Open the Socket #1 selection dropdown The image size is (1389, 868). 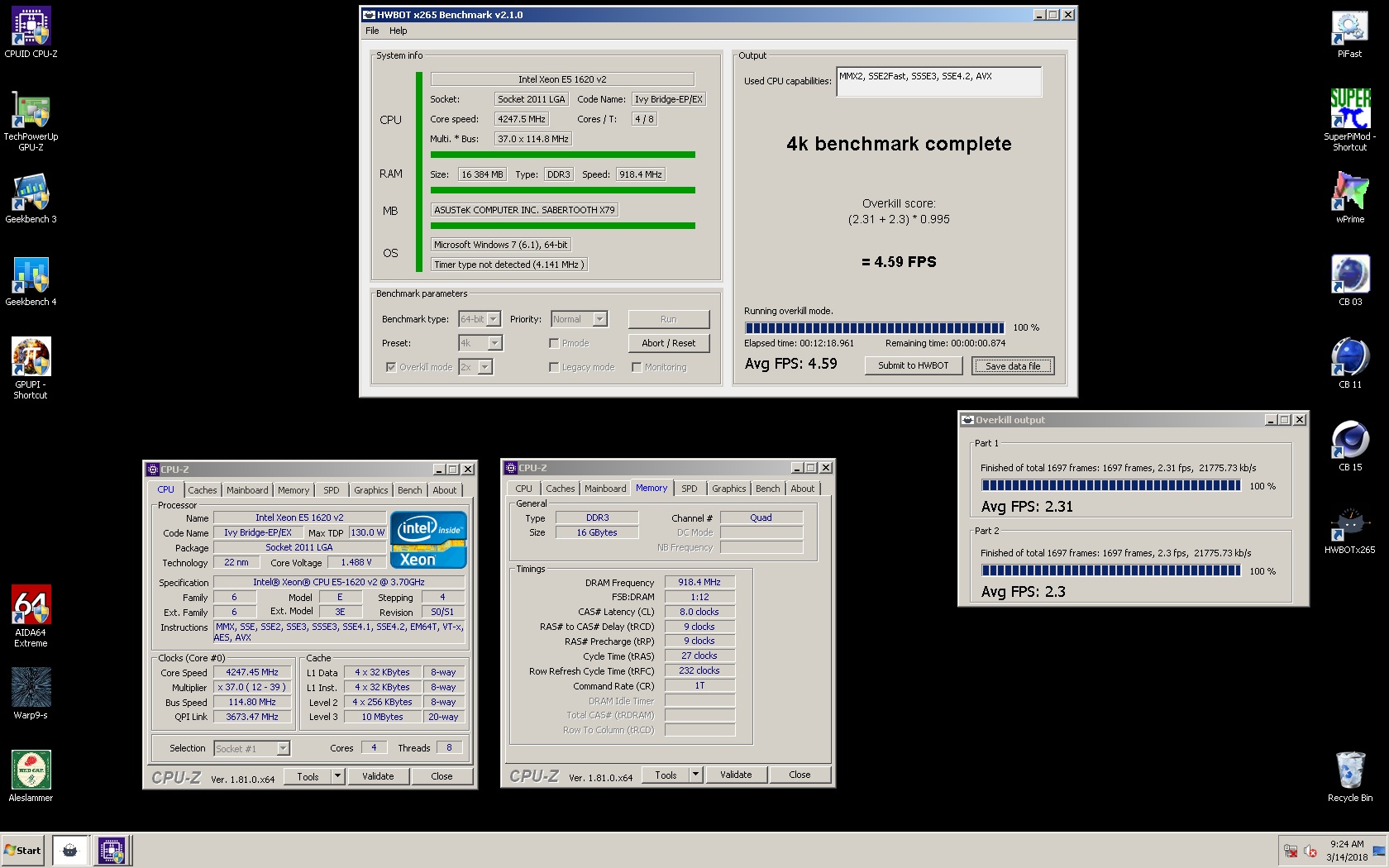tap(251, 749)
